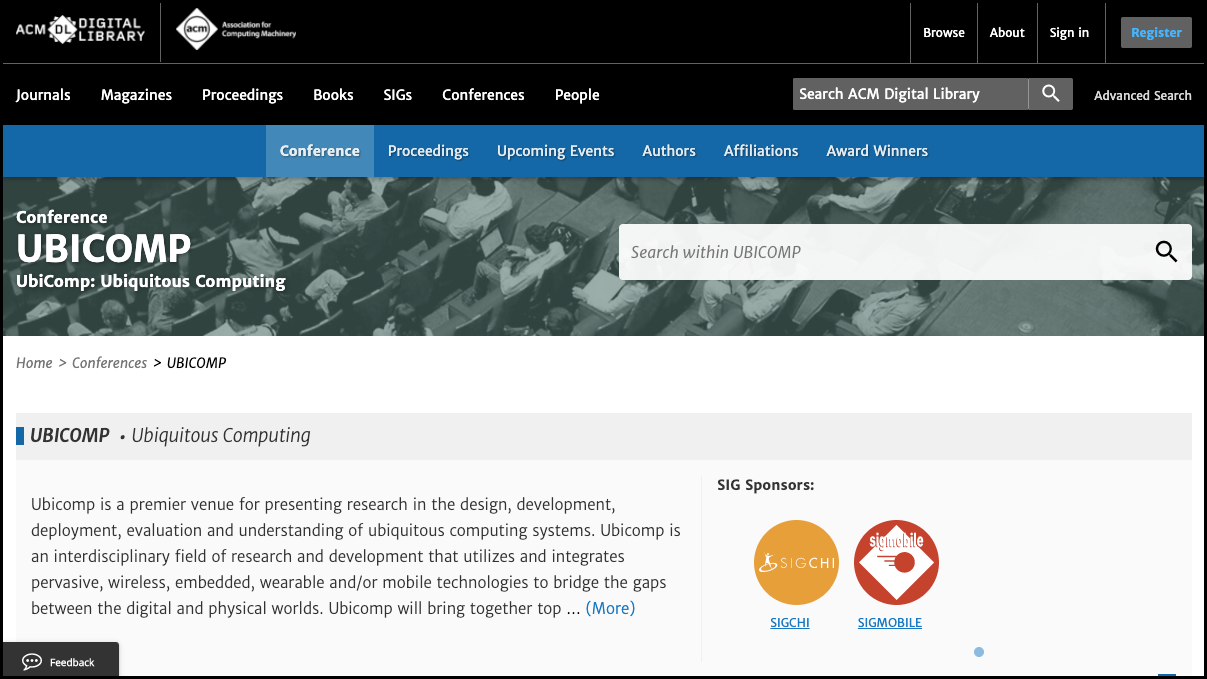Switch to the Upcoming Events tab

coord(556,151)
